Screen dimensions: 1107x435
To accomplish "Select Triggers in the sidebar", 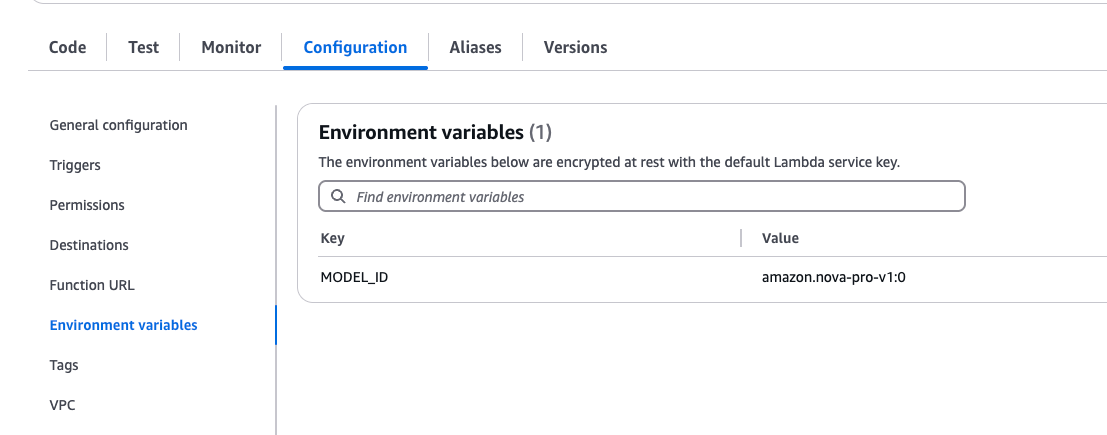I will (x=75, y=165).
